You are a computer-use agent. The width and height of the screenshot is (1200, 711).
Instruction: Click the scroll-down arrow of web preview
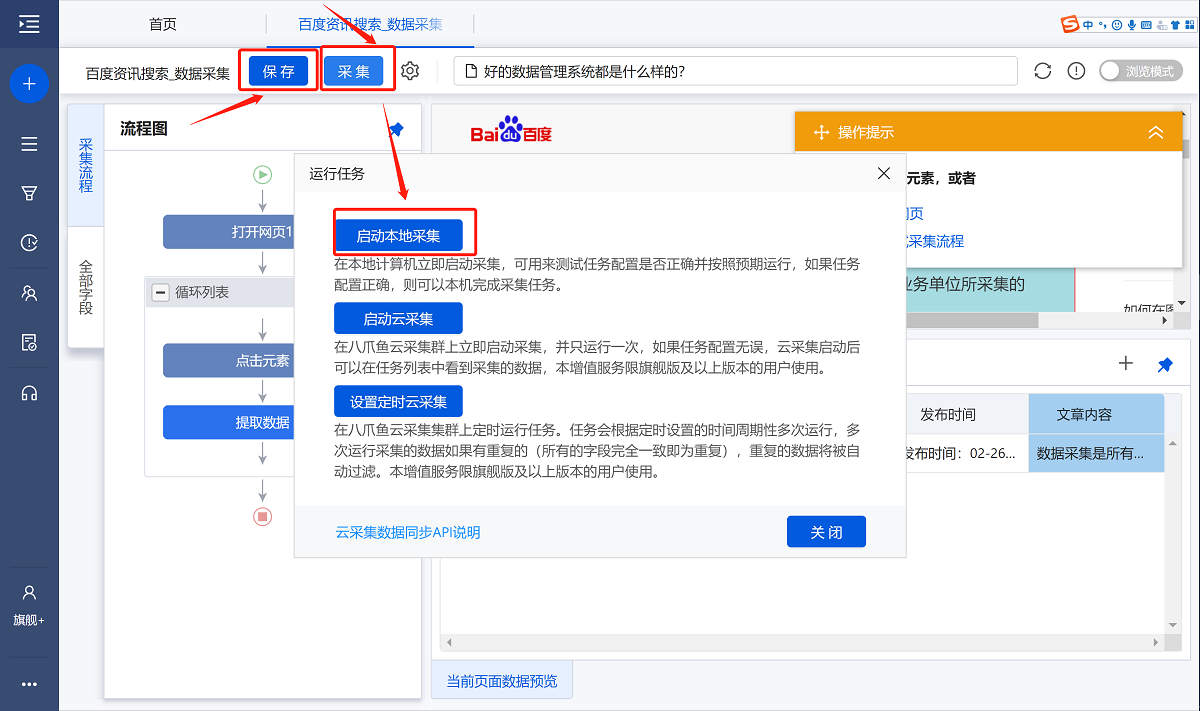(x=1183, y=303)
